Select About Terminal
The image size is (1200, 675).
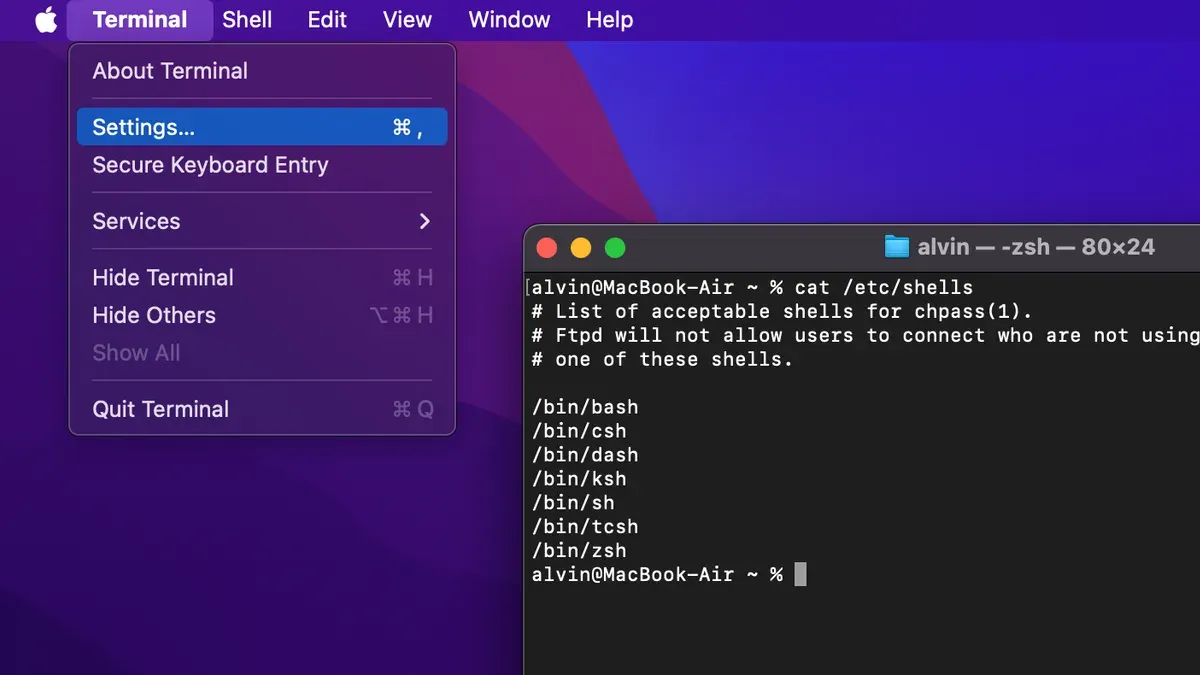[262, 71]
